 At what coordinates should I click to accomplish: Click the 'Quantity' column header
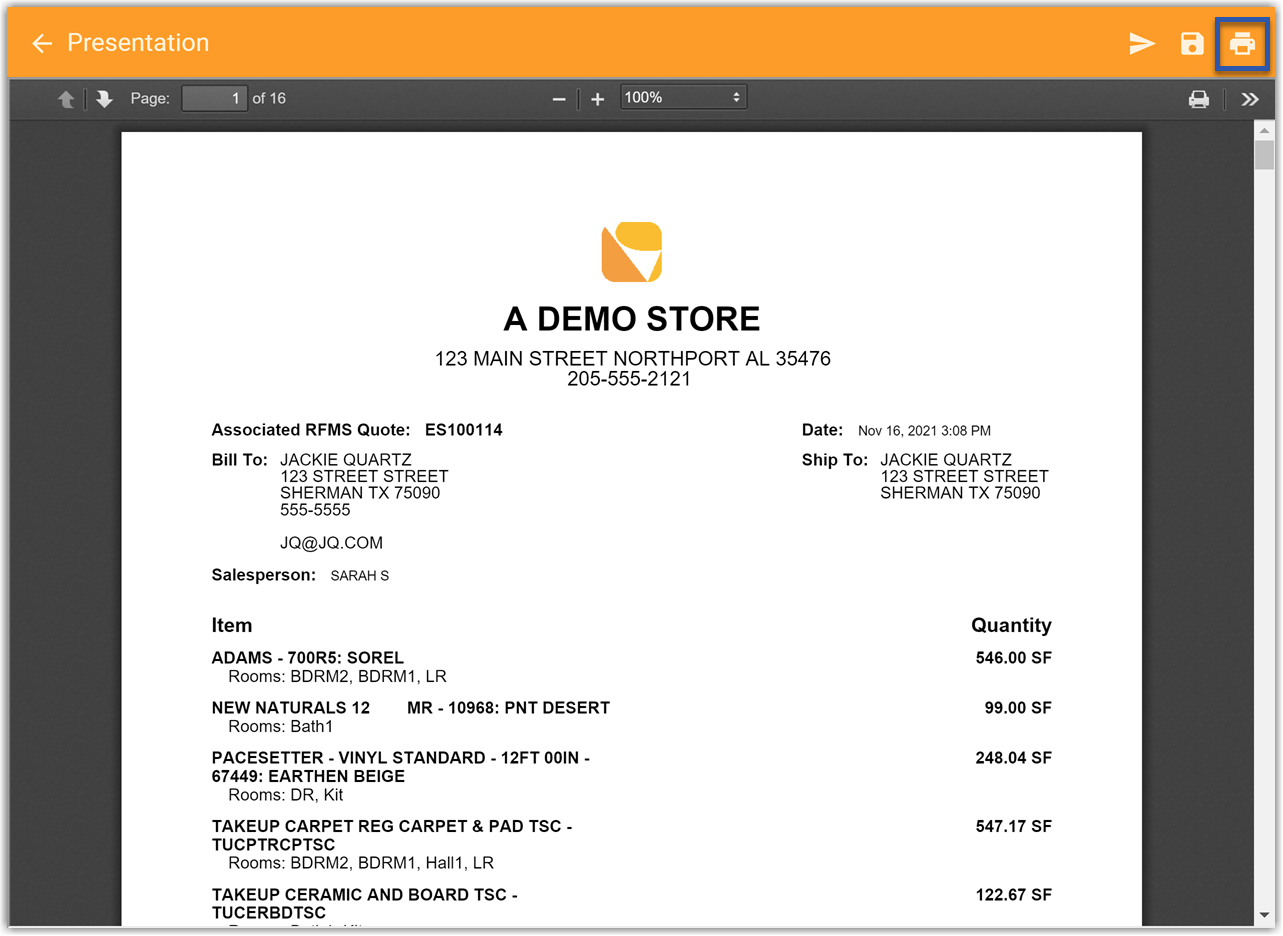click(x=1011, y=626)
